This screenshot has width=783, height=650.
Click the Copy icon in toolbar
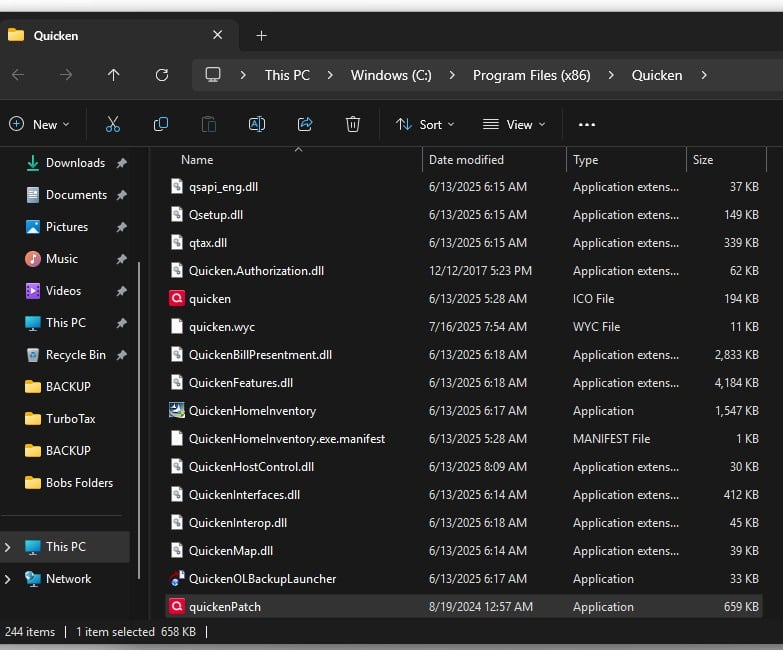(x=161, y=124)
